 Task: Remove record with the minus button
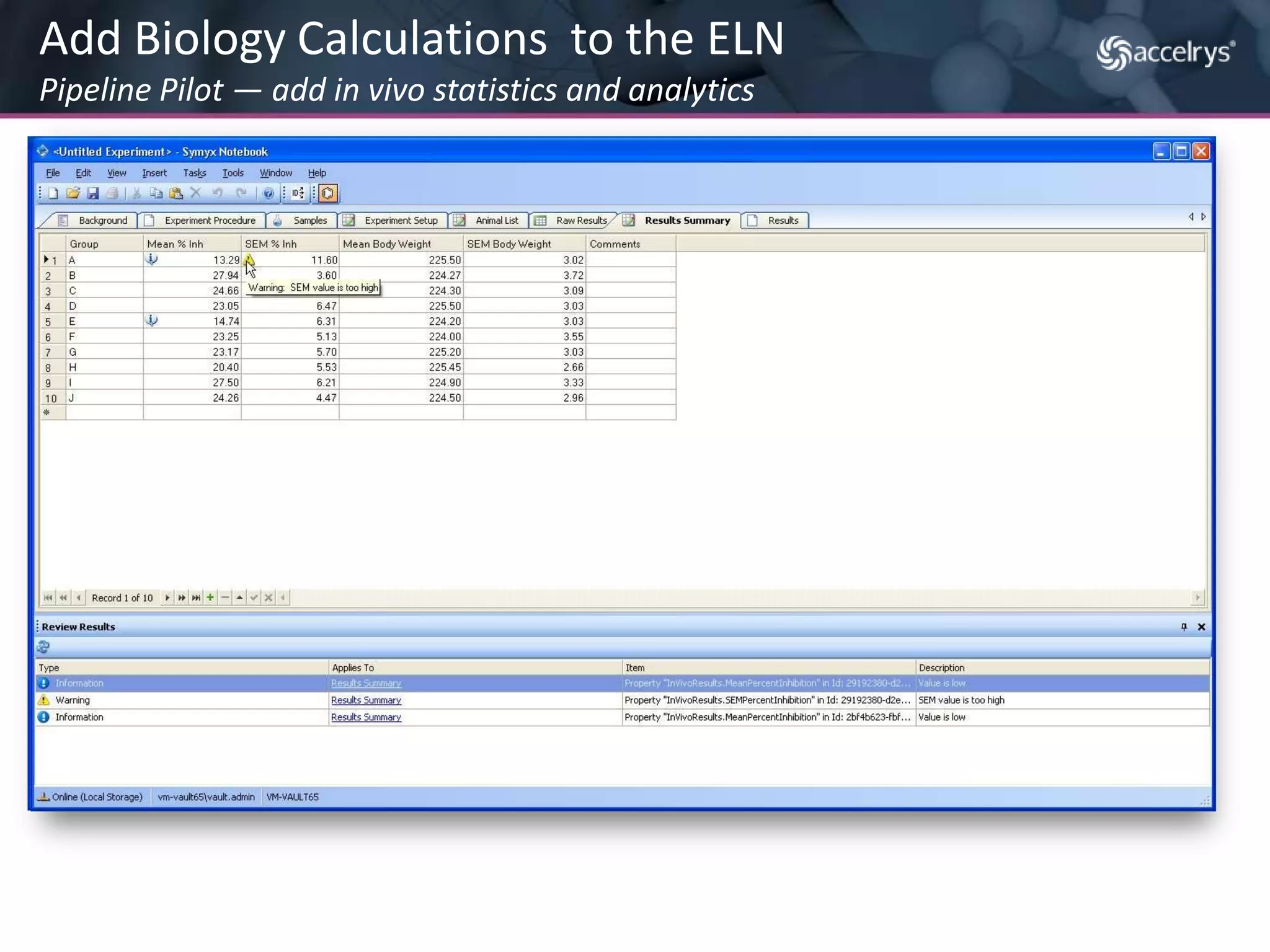point(225,597)
